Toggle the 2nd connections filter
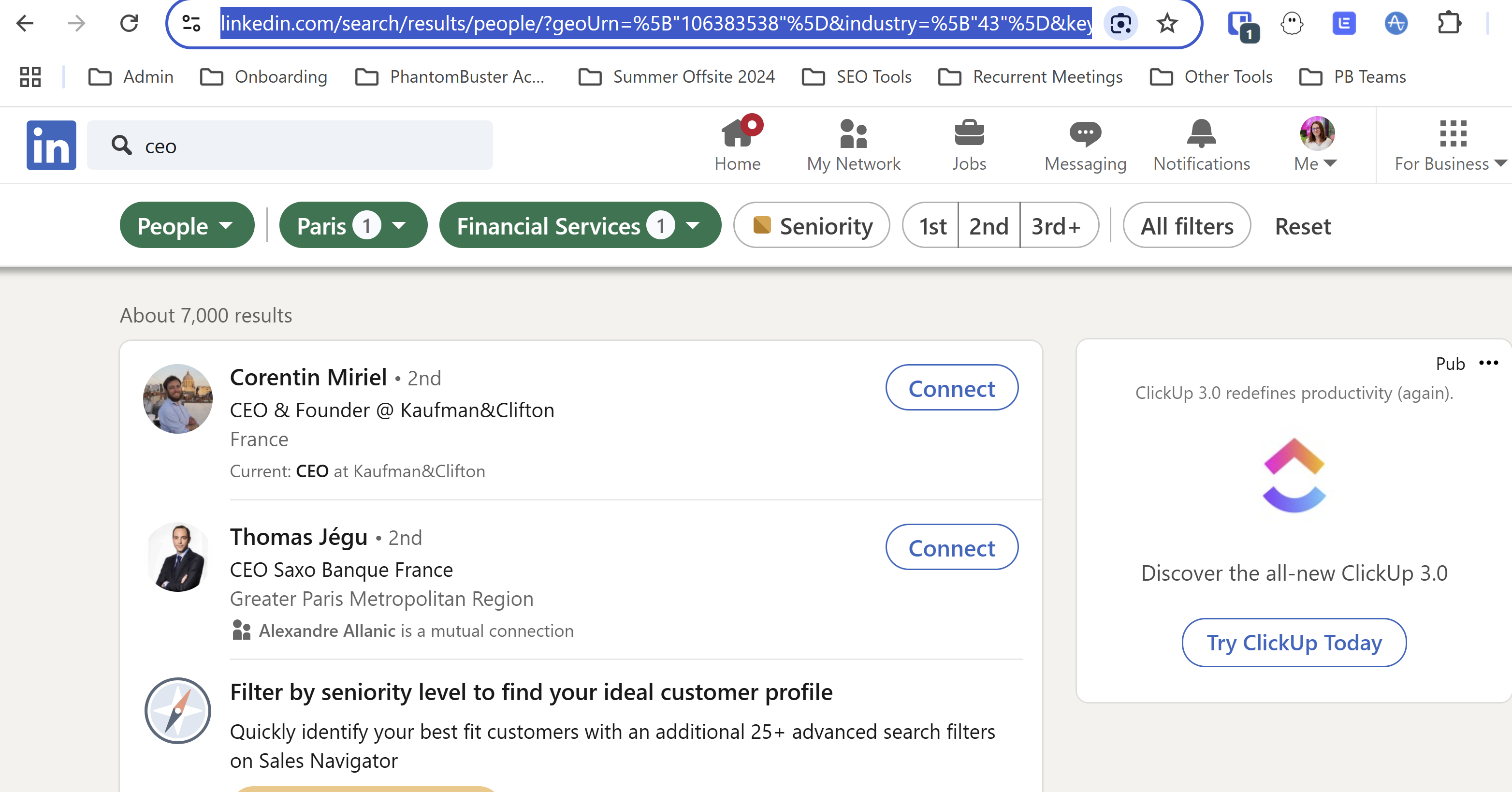The width and height of the screenshot is (1512, 792). pos(989,225)
